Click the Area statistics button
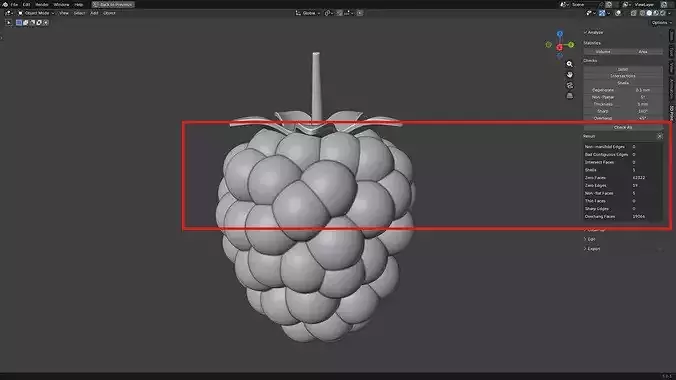 643,52
